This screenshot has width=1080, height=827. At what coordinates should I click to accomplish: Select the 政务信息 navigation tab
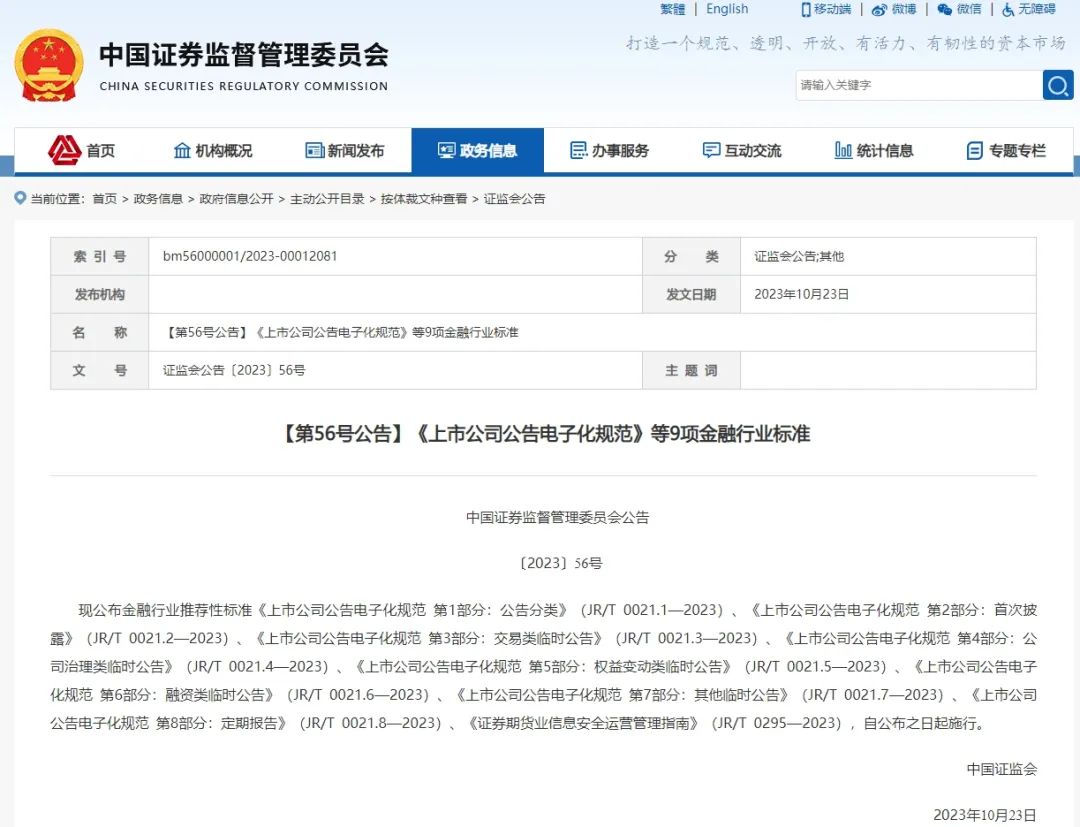478,150
